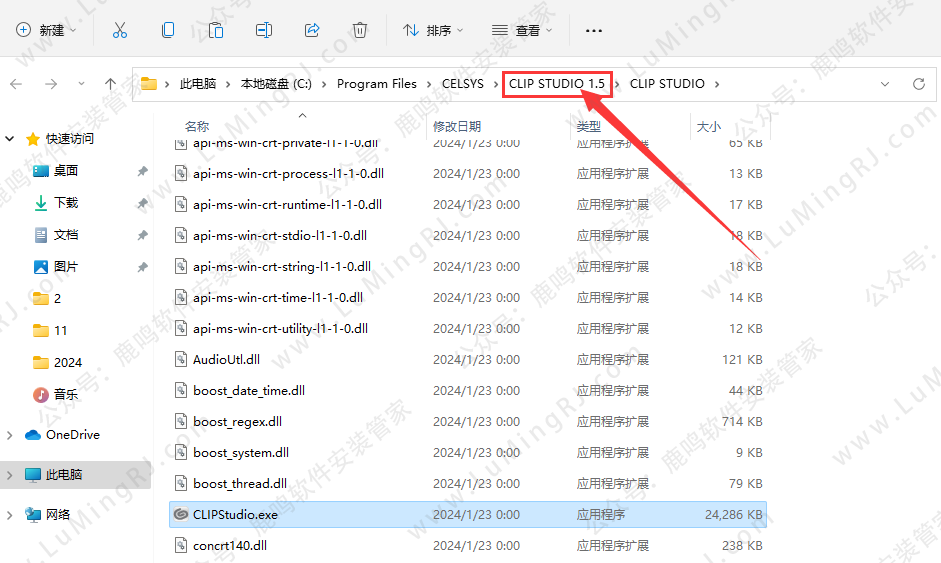This screenshot has width=941, height=563.
Task: Select the AudioUtl.dll file
Action: [226, 360]
